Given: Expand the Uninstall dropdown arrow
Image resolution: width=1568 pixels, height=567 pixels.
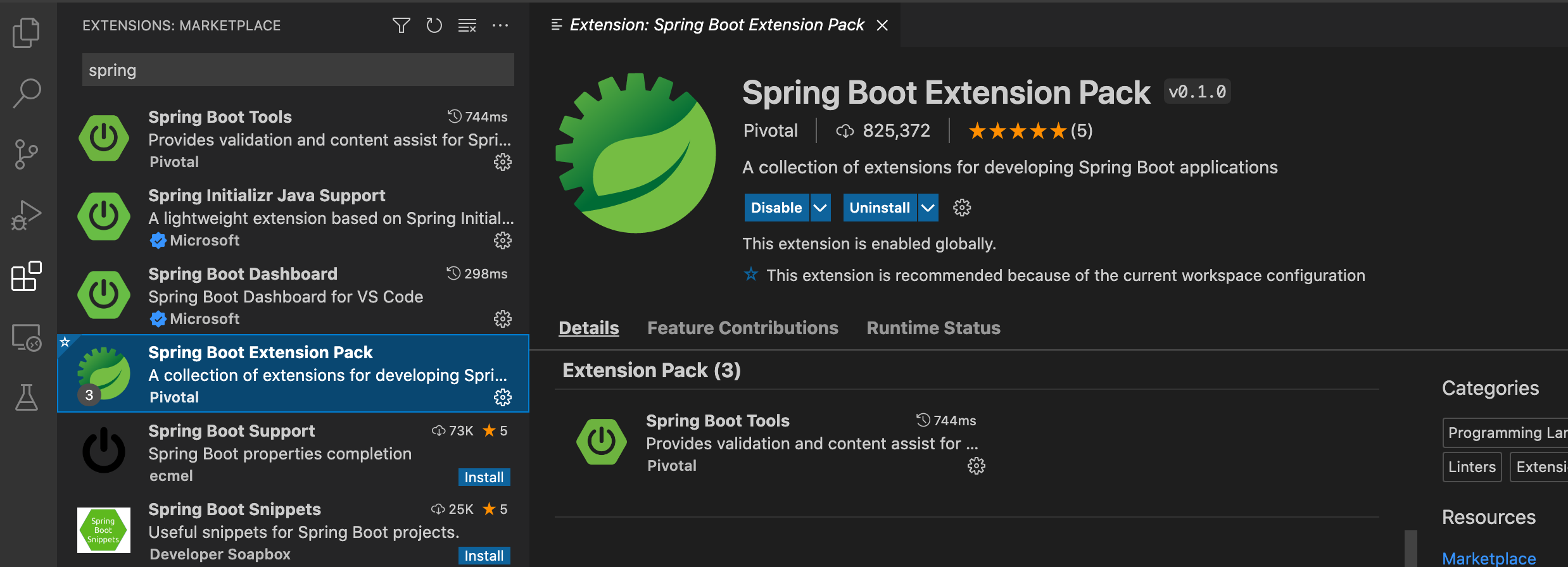Looking at the screenshot, I should point(928,208).
